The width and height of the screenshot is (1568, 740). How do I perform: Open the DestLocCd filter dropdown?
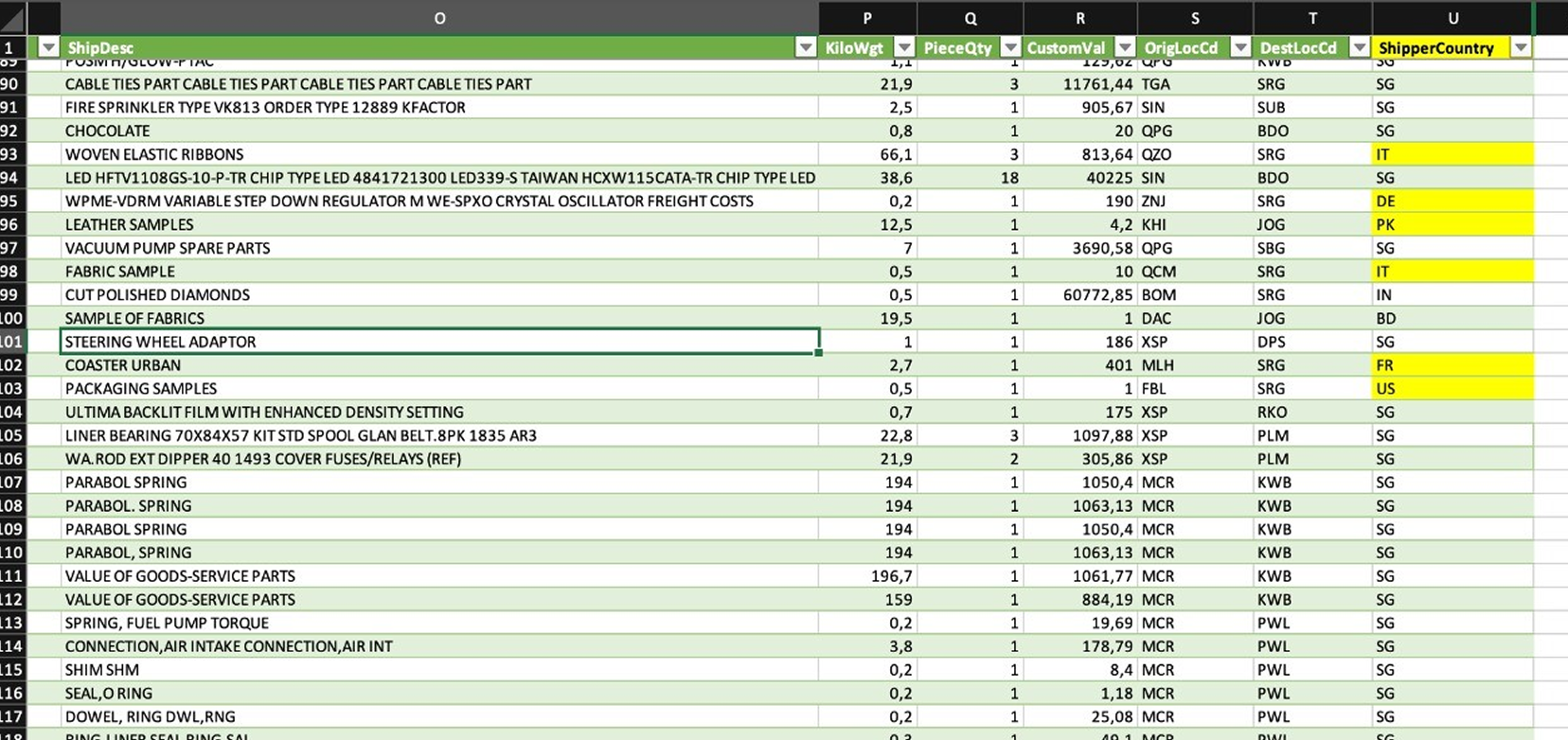pos(1359,48)
